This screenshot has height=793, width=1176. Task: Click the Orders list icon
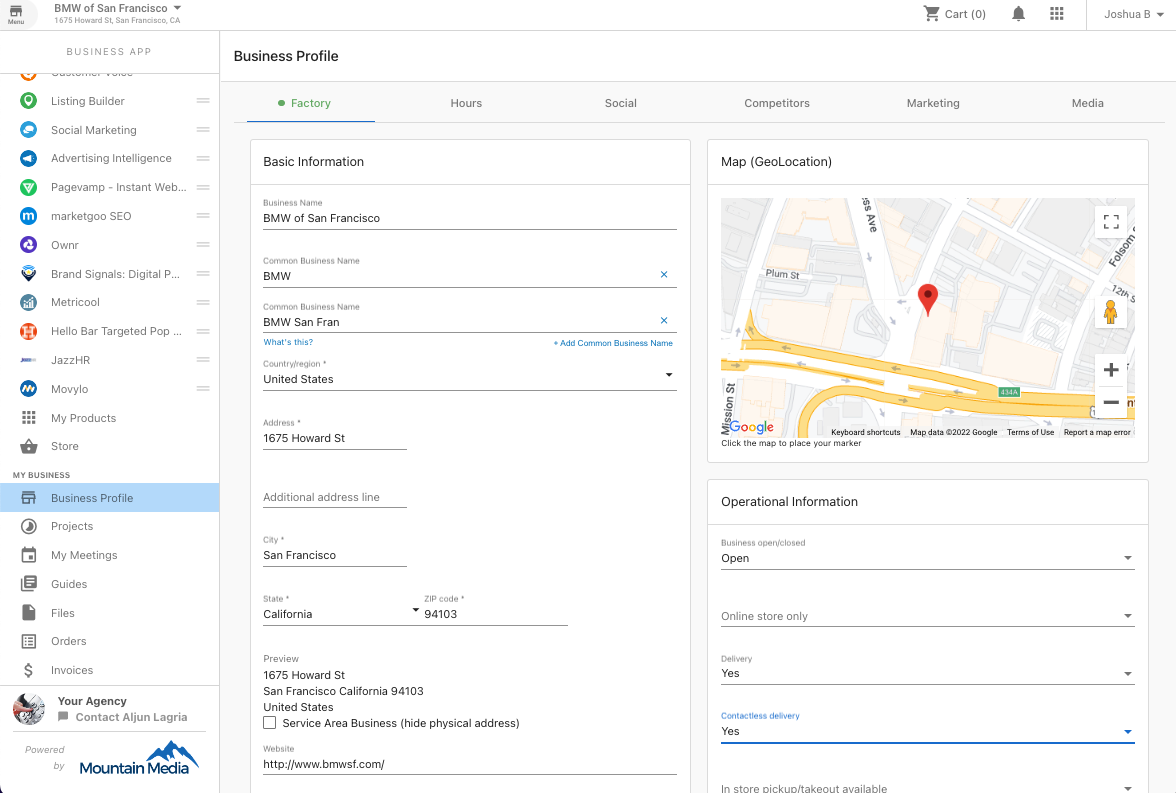pos(28,641)
